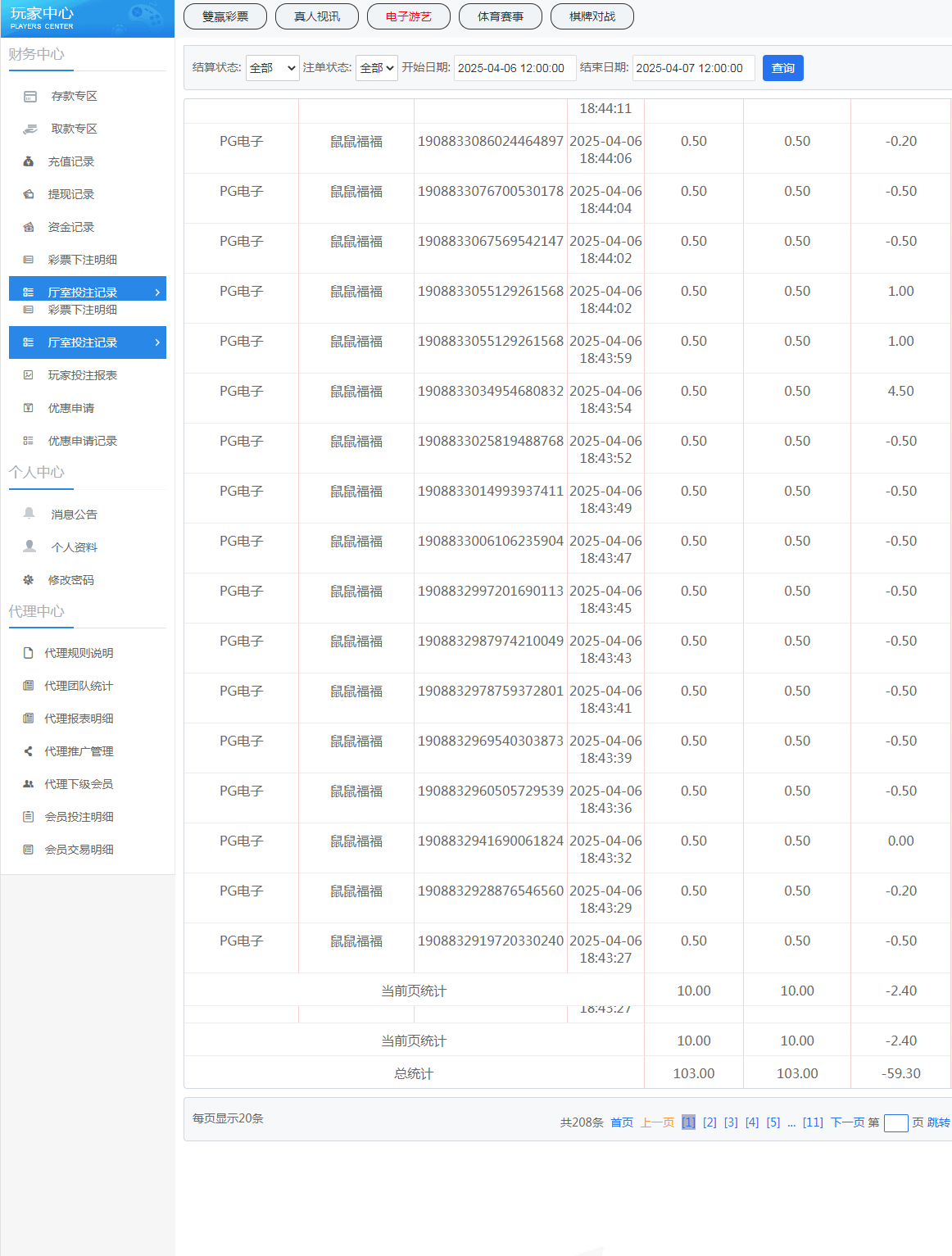Select the 棋牌对战 tab
The image size is (952, 1256).
pyautogui.click(x=592, y=16)
